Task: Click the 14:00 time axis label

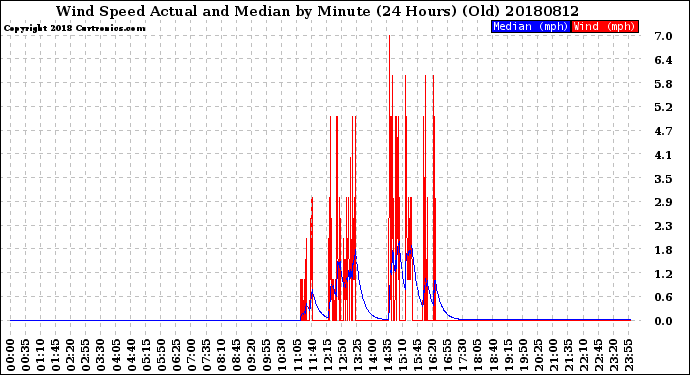Action: click(x=372, y=355)
